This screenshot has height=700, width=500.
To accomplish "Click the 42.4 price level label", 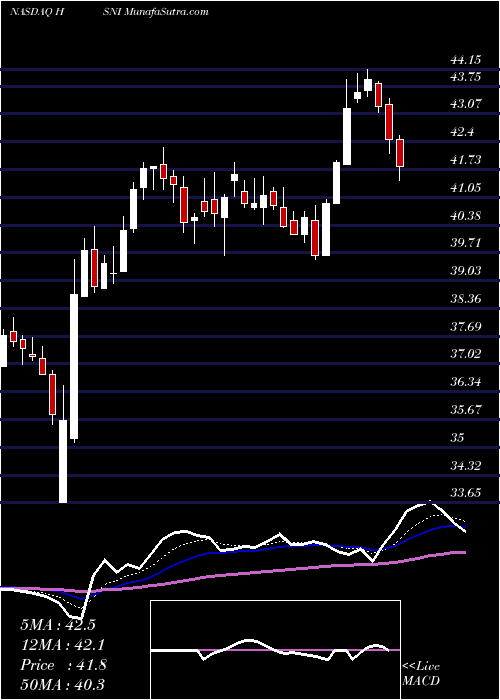I will click(x=463, y=132).
